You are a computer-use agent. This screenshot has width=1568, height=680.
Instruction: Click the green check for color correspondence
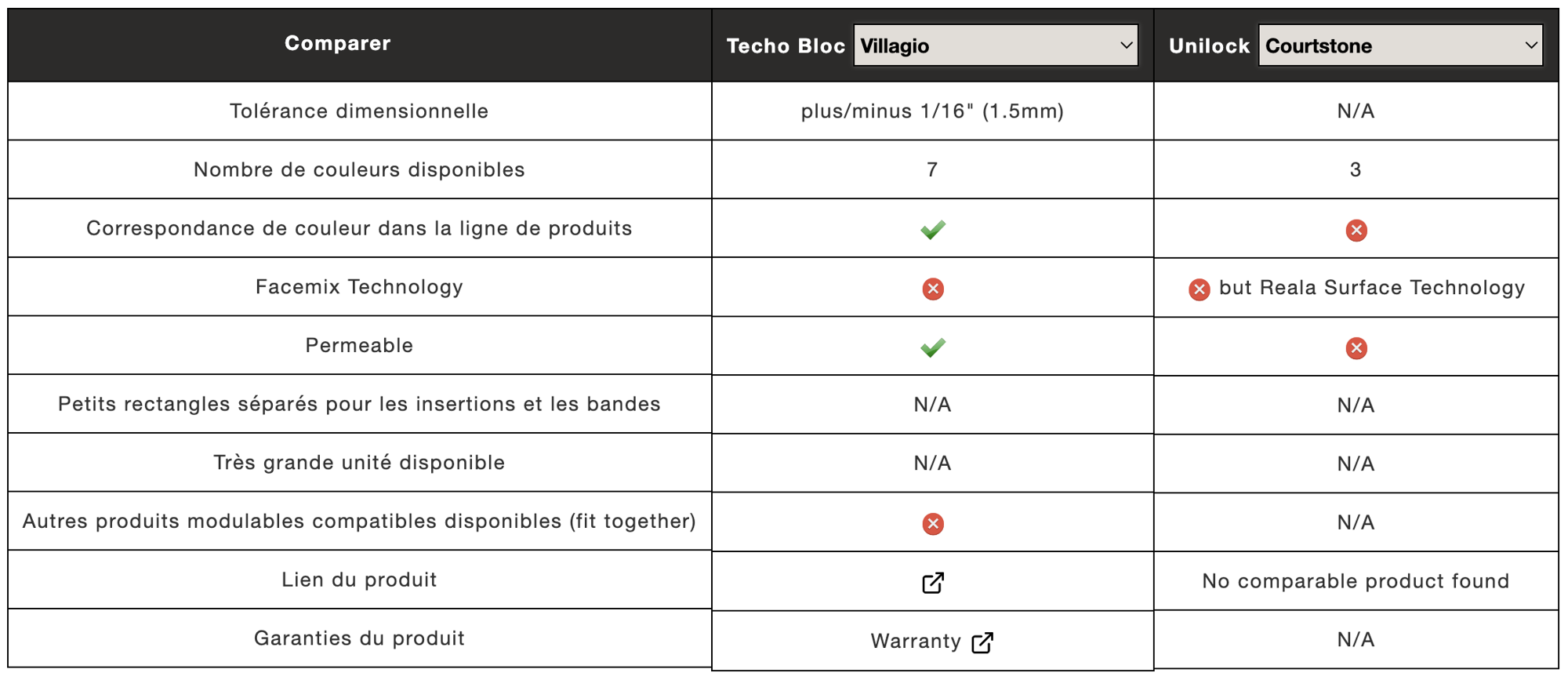pos(933,230)
